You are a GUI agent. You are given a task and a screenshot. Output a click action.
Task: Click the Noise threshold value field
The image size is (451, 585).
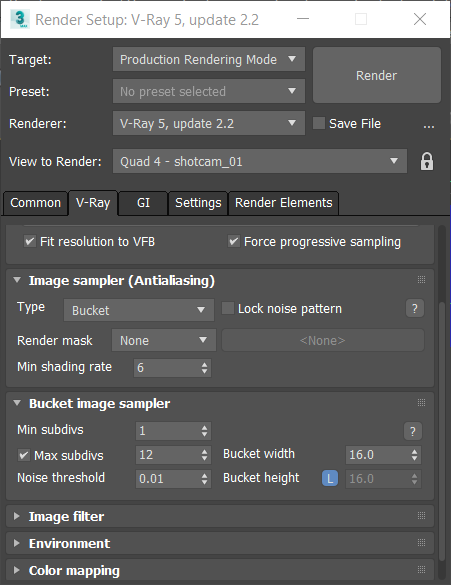(173, 479)
